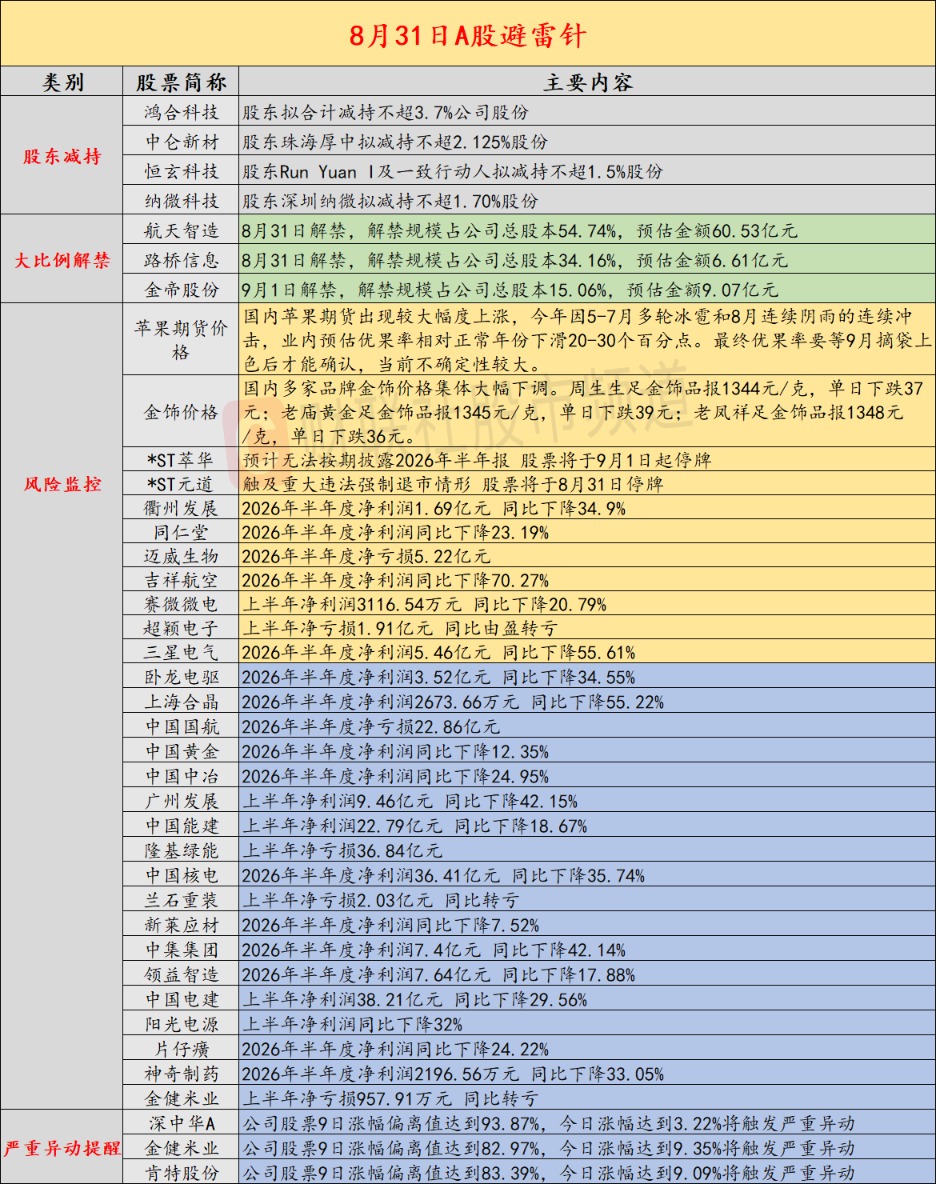Click the 股东减持 category cell
The width and height of the screenshot is (936, 1184).
[62, 156]
